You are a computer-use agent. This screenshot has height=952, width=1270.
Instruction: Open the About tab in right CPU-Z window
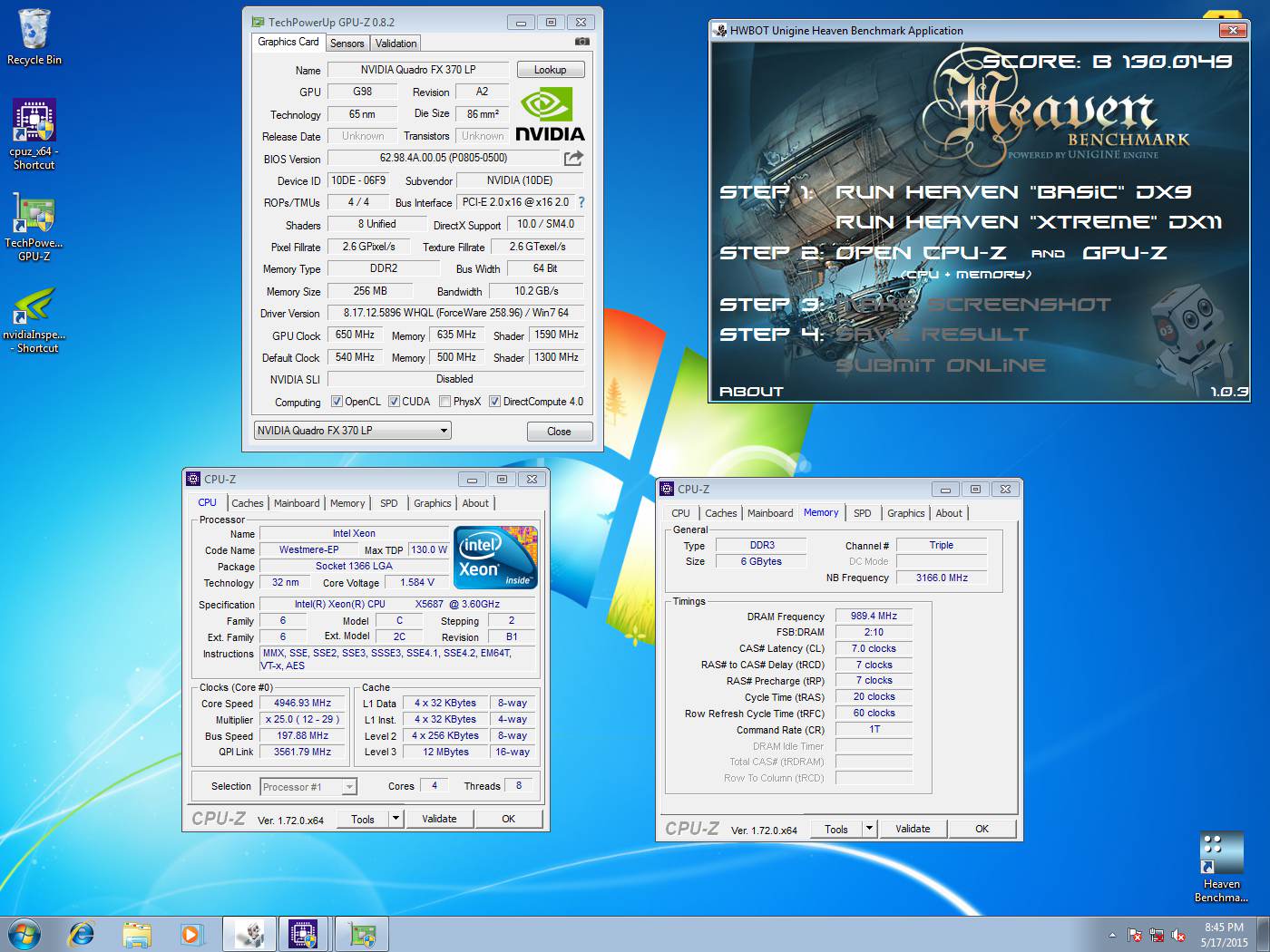(x=949, y=513)
